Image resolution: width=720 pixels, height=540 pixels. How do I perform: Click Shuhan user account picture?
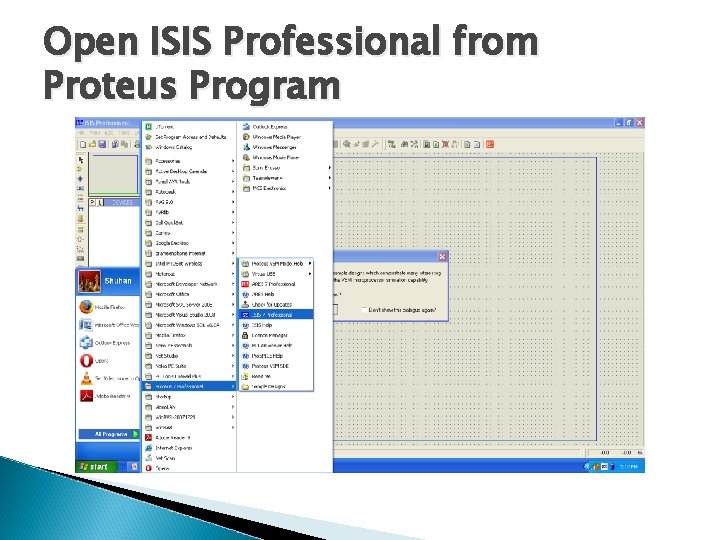pos(89,281)
